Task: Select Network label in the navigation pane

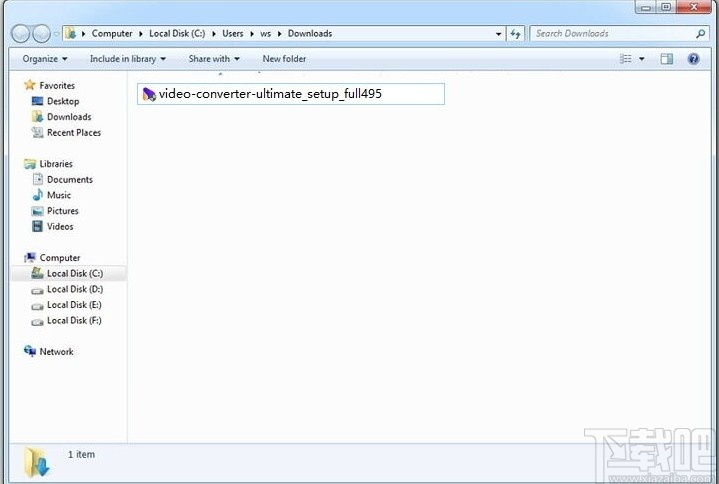Action: 56,352
